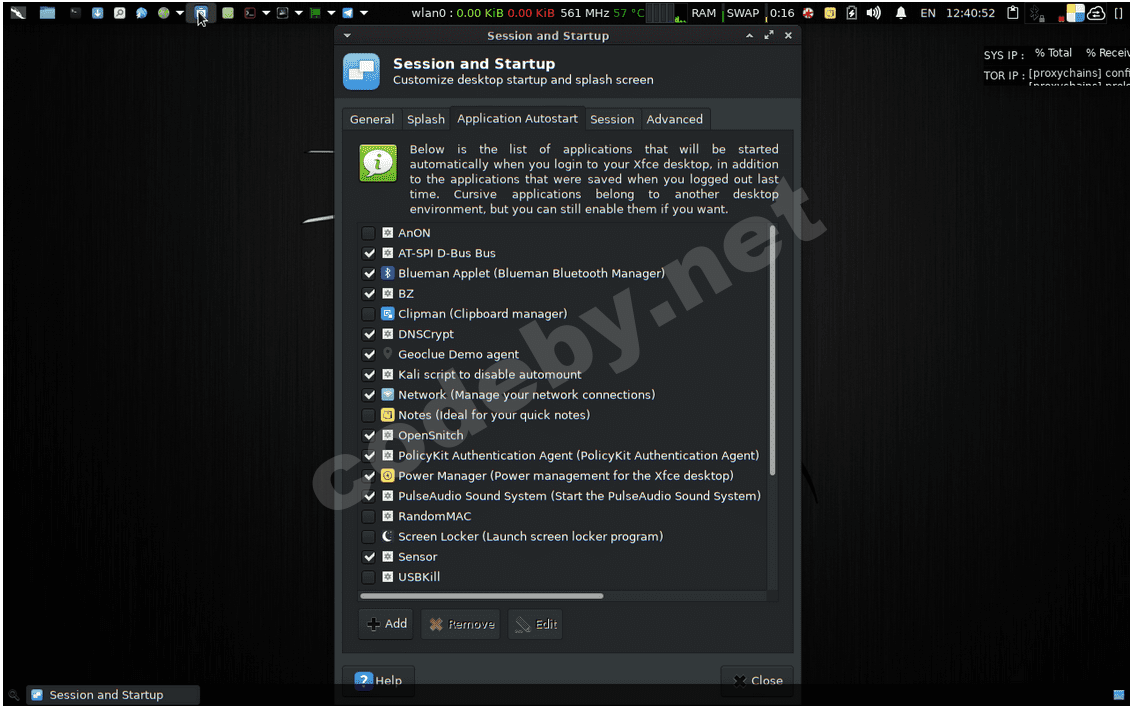Click the dark monitor launcher icon
Screen dimensions: 1132x707
click(282, 13)
